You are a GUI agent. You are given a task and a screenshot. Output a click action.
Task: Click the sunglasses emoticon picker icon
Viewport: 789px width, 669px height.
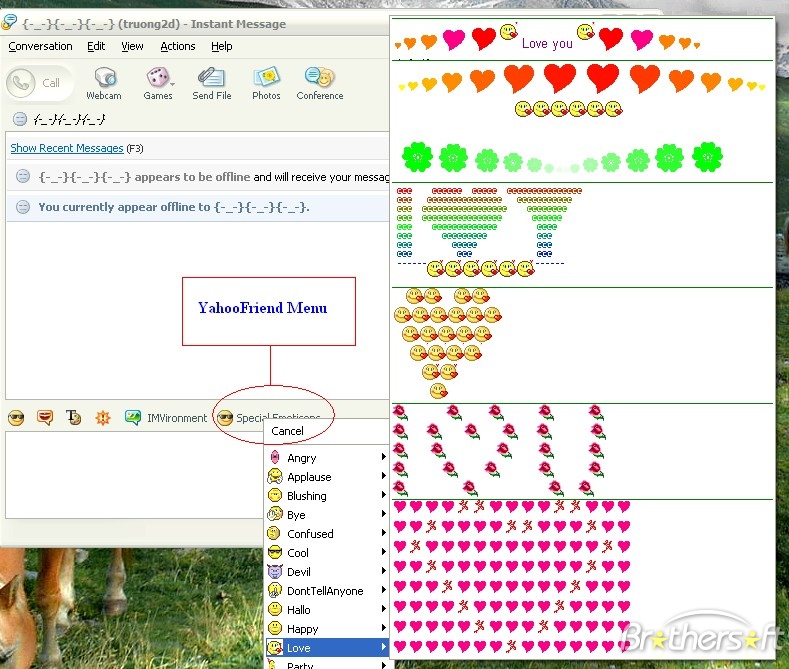pos(16,417)
